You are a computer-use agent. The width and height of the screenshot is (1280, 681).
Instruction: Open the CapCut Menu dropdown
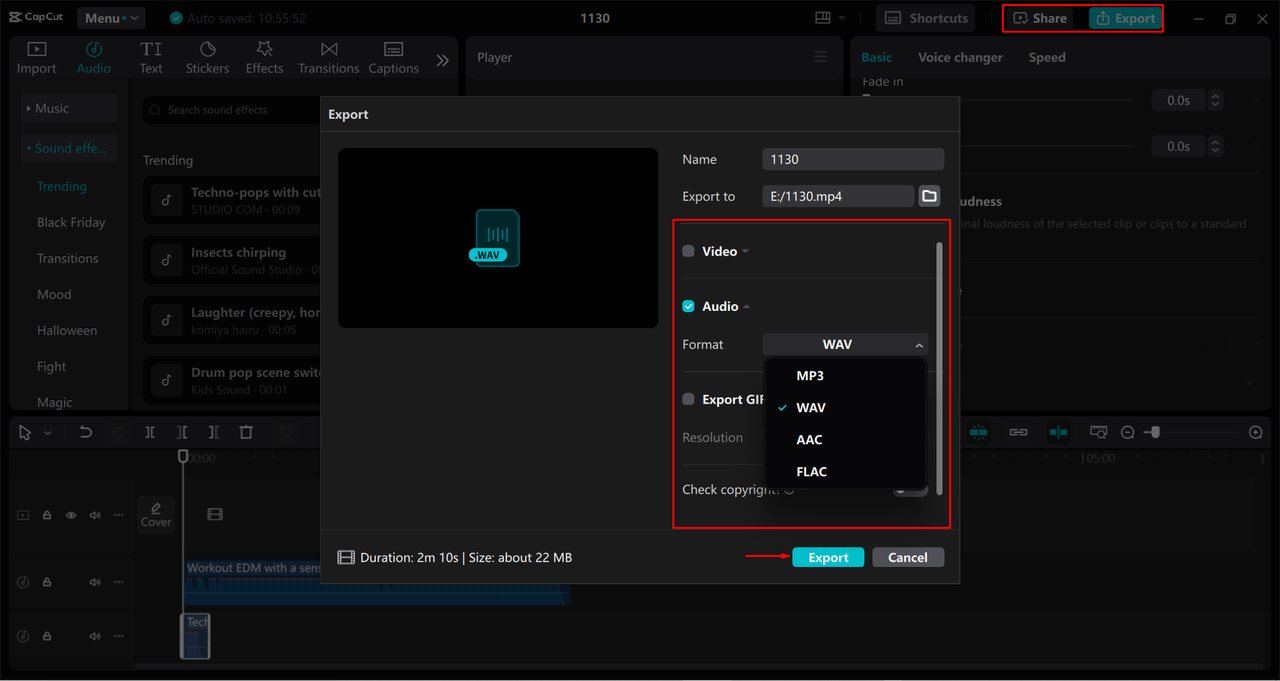pyautogui.click(x=111, y=18)
